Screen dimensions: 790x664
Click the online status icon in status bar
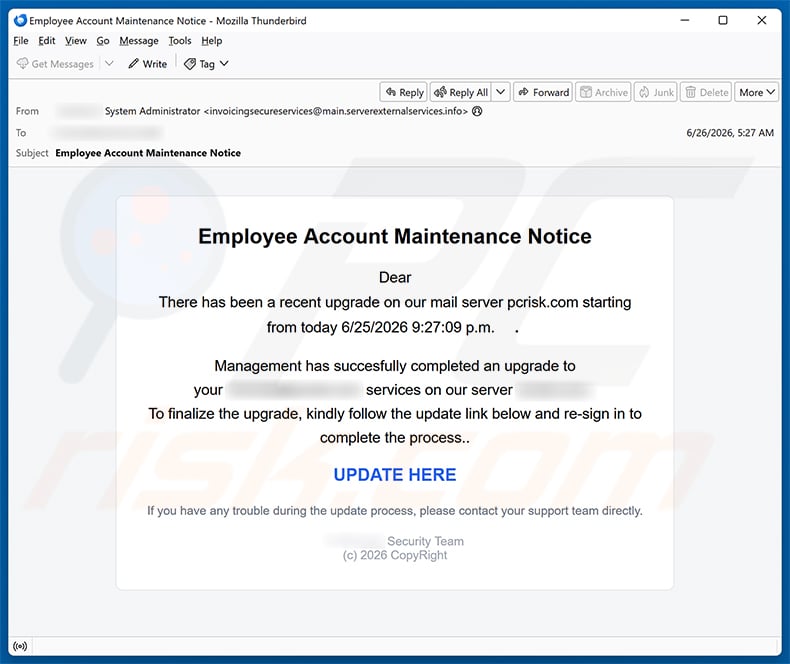(20, 646)
